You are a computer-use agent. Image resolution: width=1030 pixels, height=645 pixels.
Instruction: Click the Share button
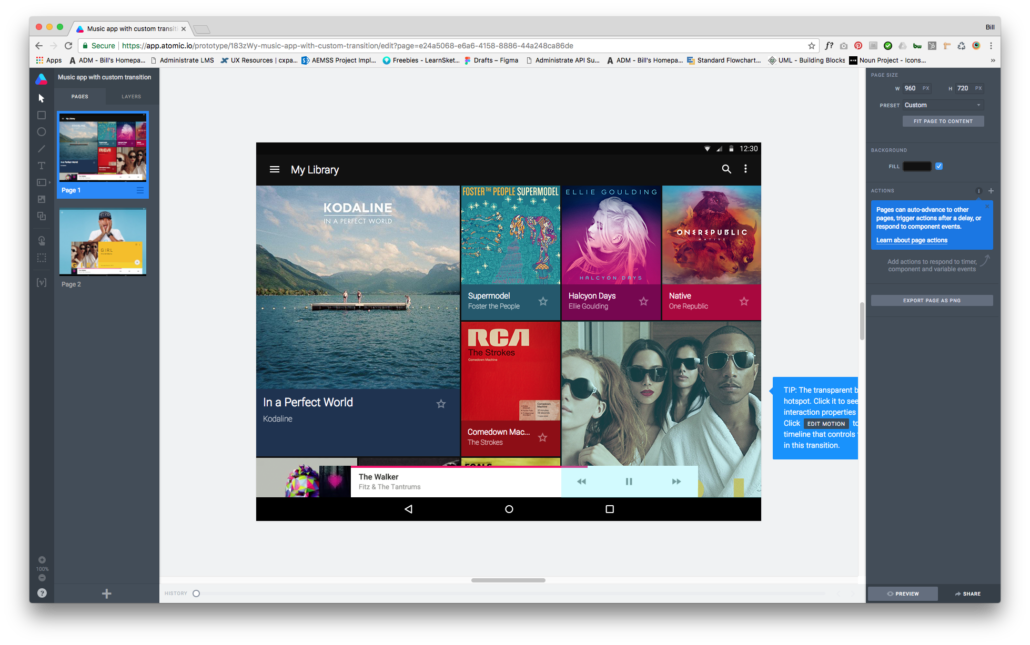(x=968, y=594)
